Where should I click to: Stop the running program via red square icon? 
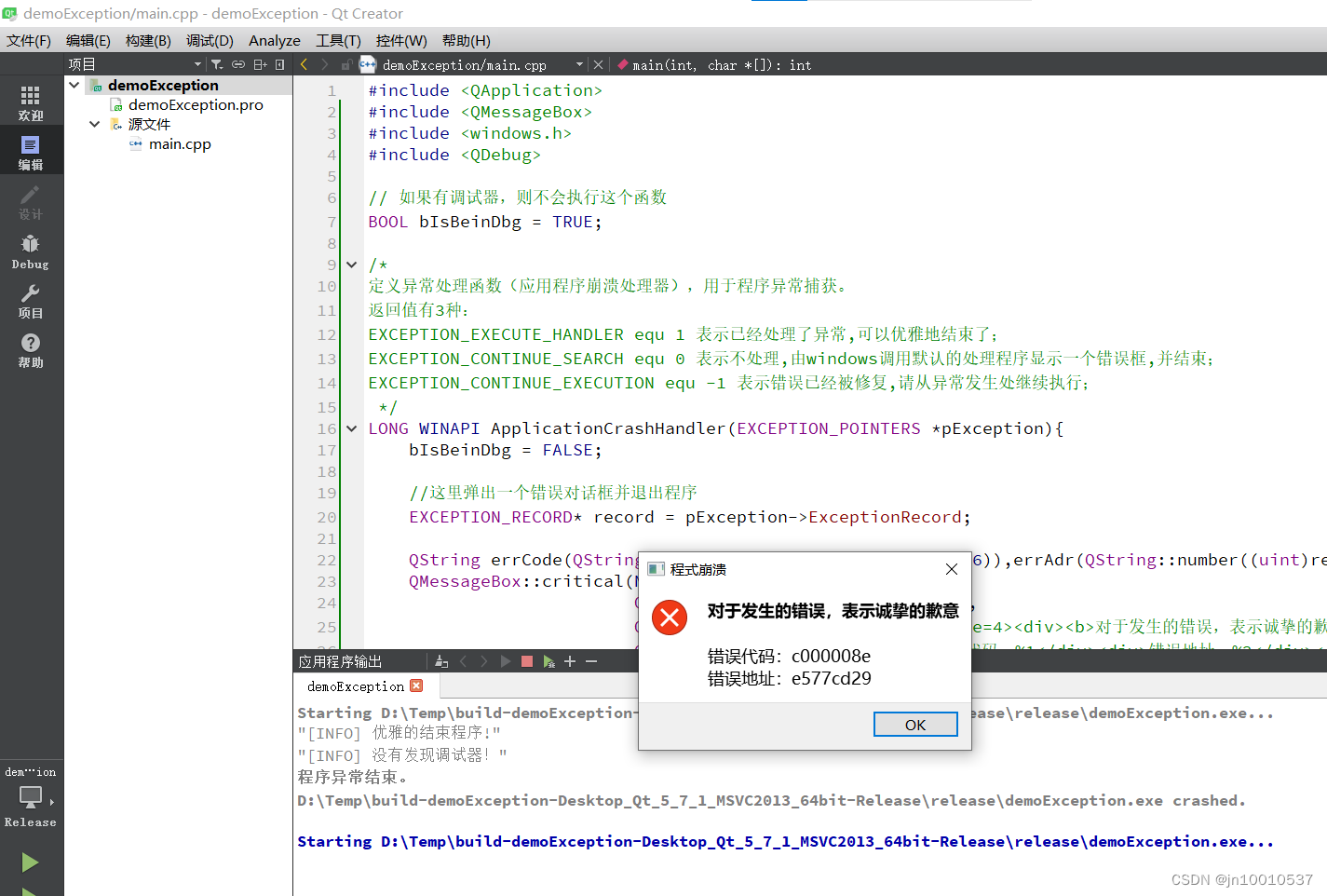pos(526,661)
